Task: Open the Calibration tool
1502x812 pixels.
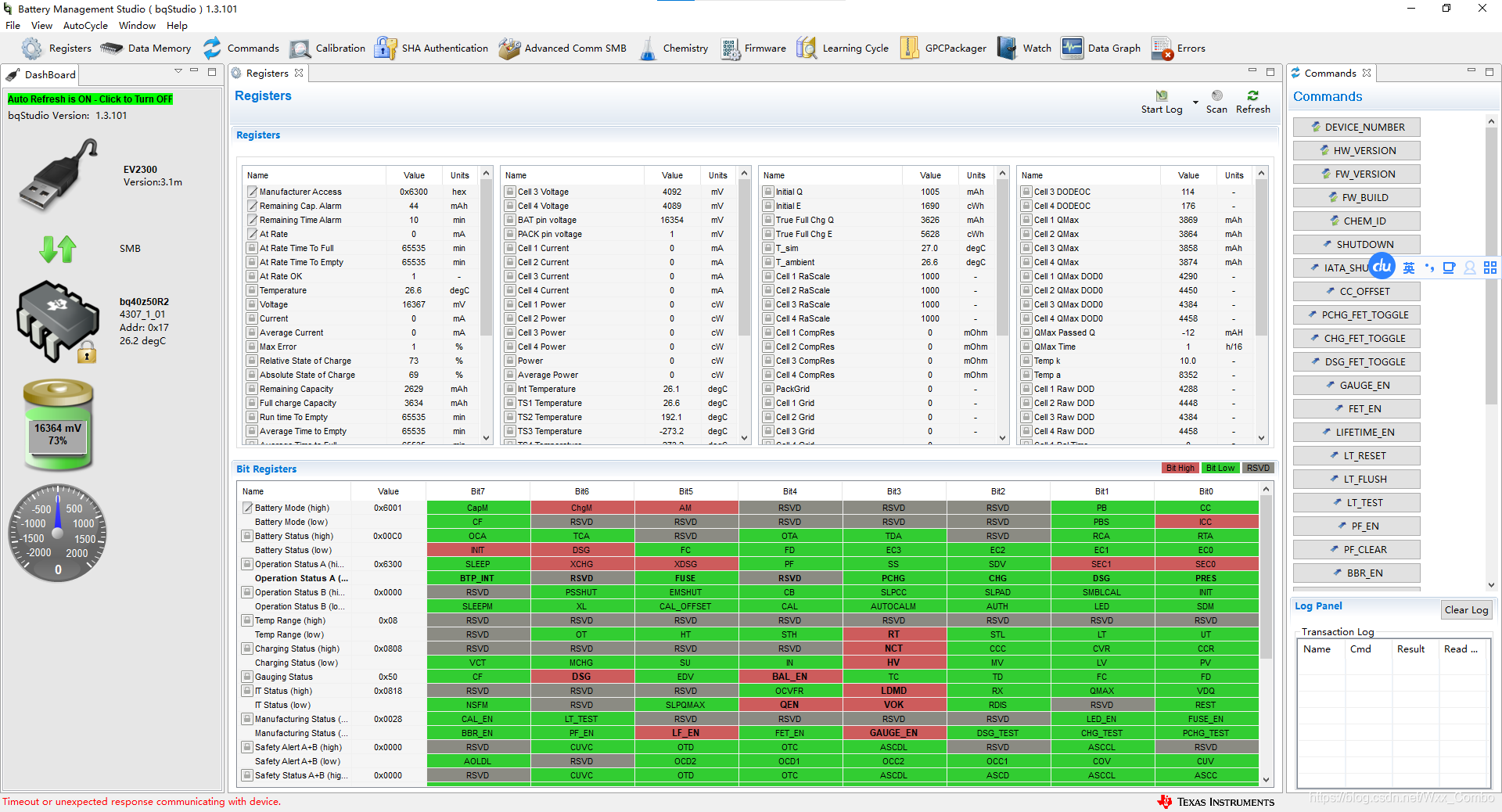Action: coord(327,49)
